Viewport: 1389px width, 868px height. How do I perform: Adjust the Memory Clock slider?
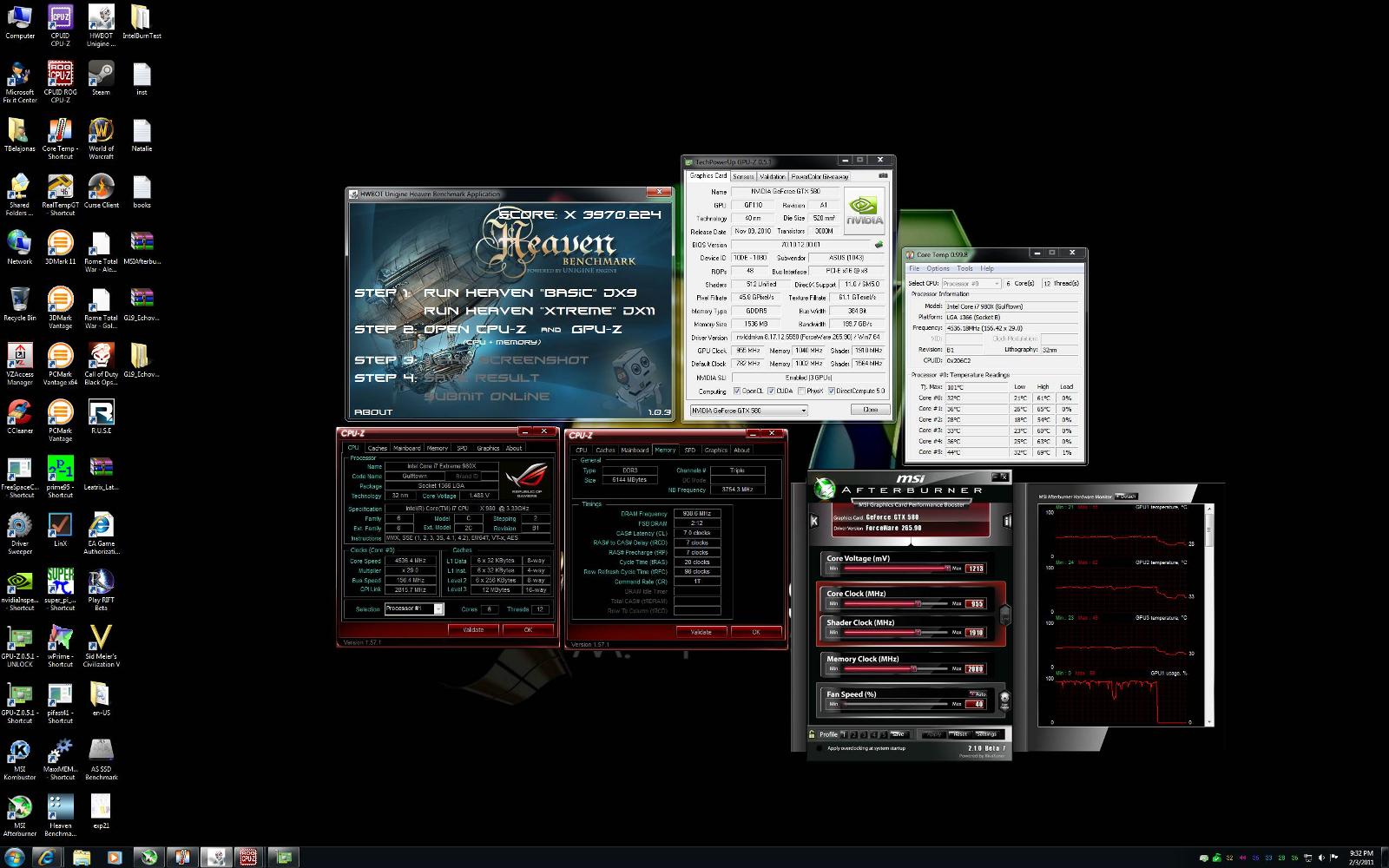coord(895,668)
